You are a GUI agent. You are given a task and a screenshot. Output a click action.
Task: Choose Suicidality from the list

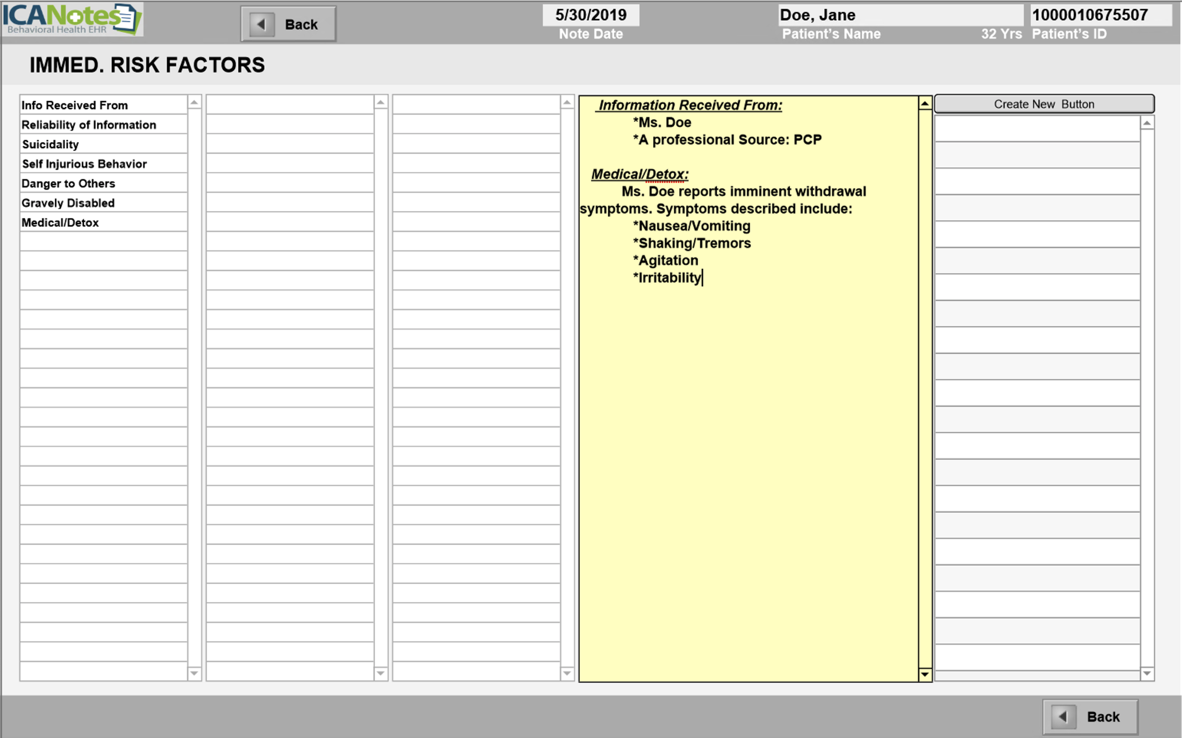coord(103,144)
